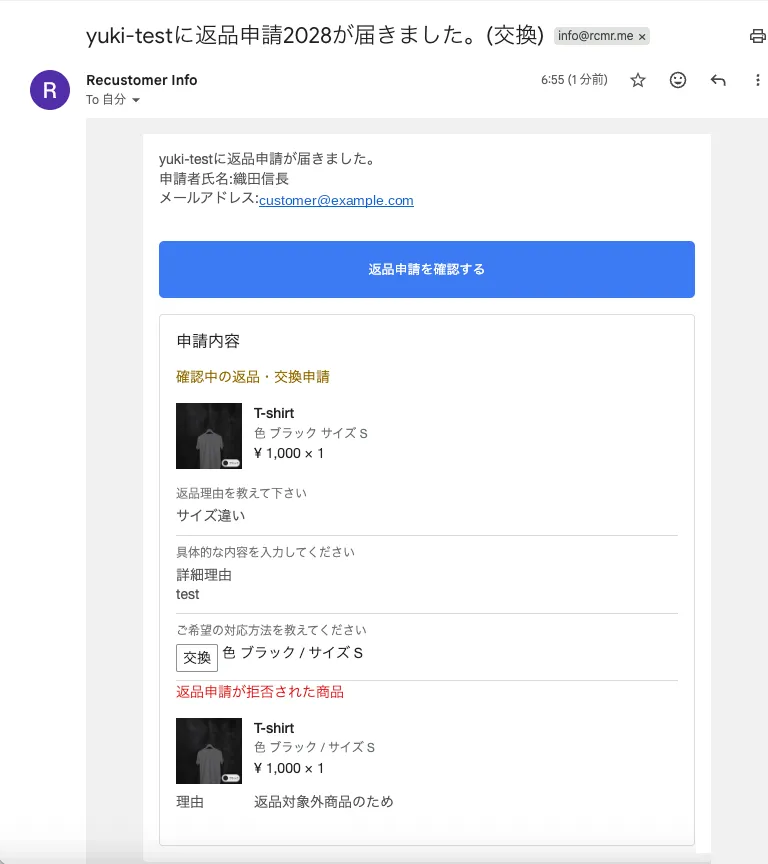
Task: Expand recipient details next to To 自分
Action: click(136, 100)
